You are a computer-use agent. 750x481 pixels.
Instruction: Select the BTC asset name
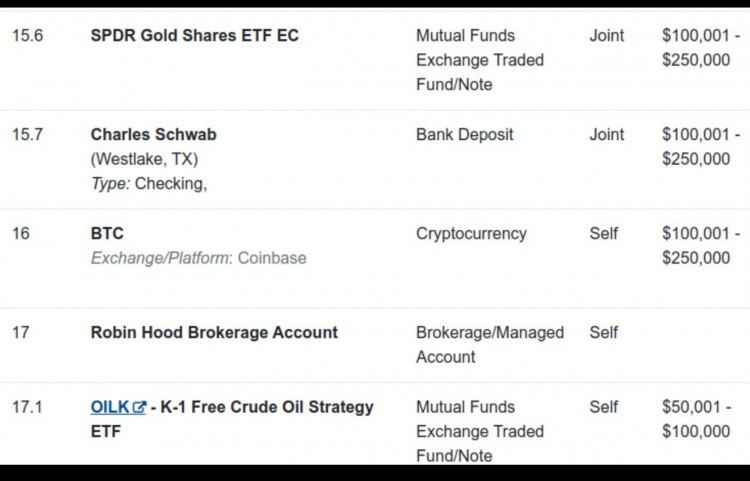[107, 233]
